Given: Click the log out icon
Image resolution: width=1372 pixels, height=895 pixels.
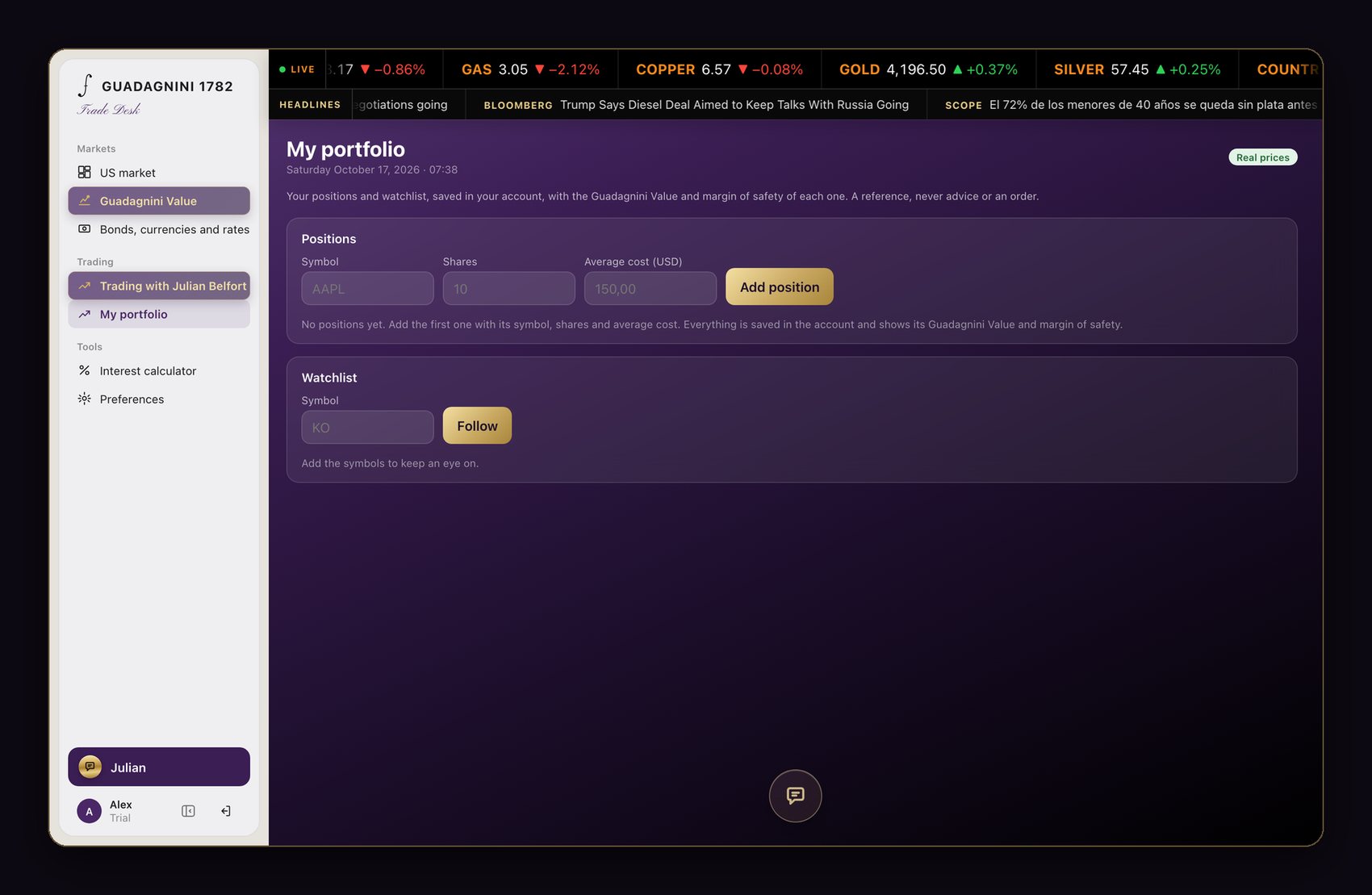Looking at the screenshot, I should (x=226, y=811).
